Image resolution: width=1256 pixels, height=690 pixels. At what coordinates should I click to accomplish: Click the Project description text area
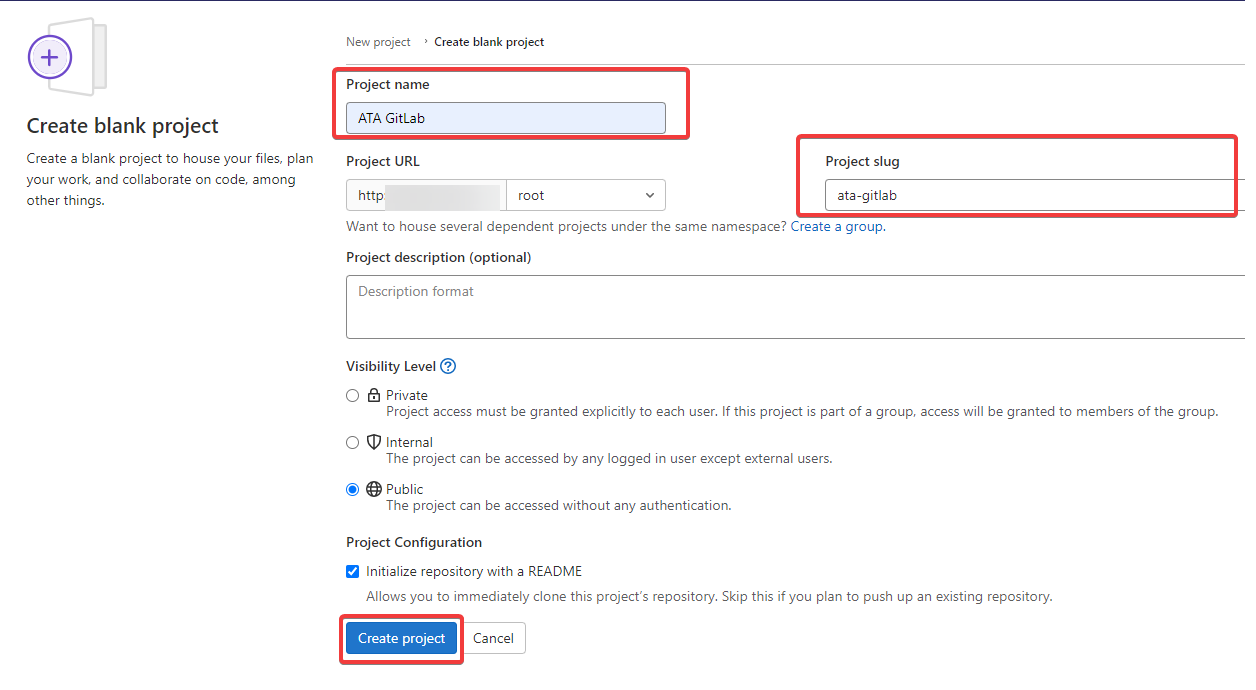[x=796, y=307]
